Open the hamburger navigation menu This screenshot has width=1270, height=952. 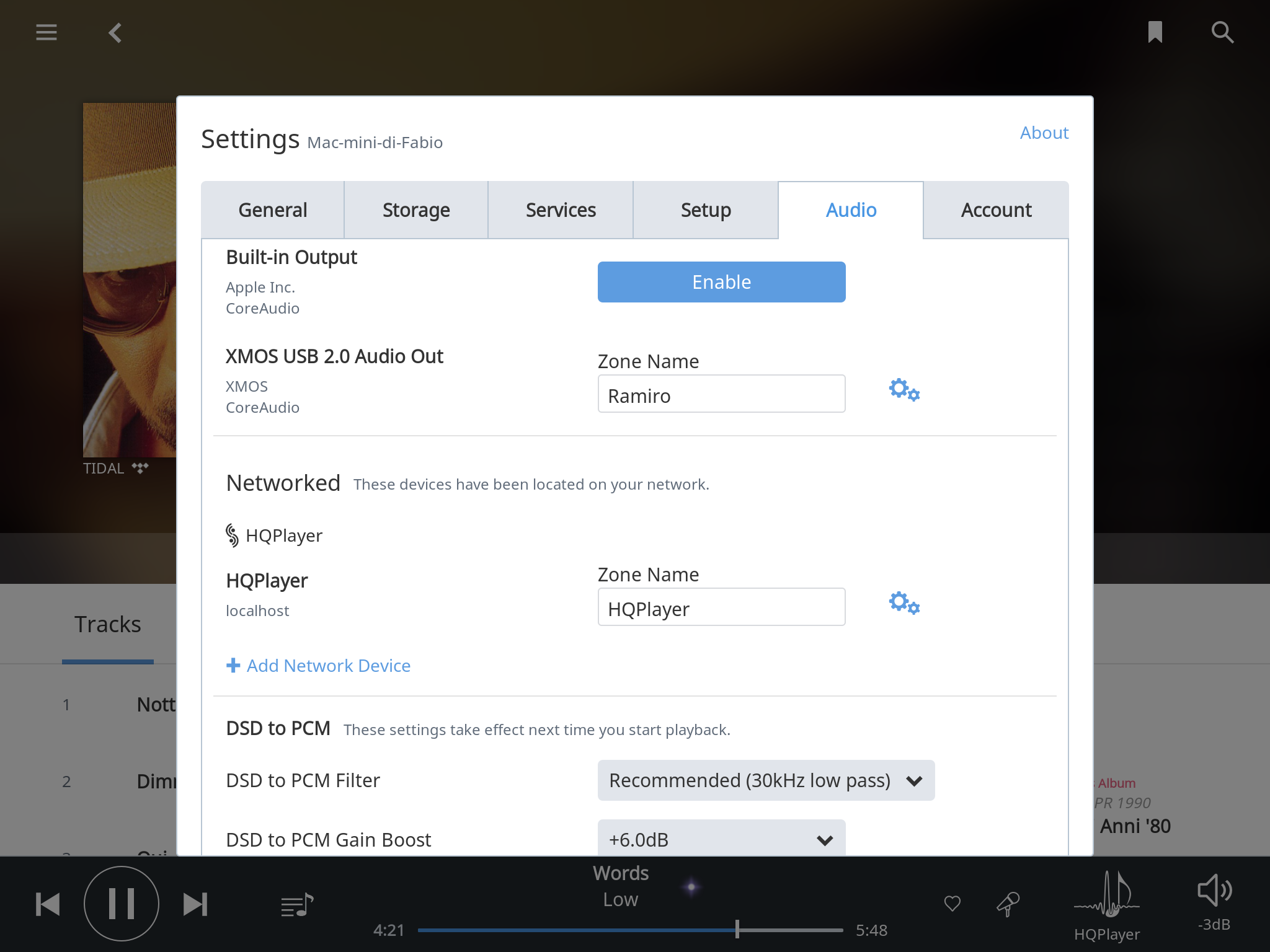click(47, 32)
